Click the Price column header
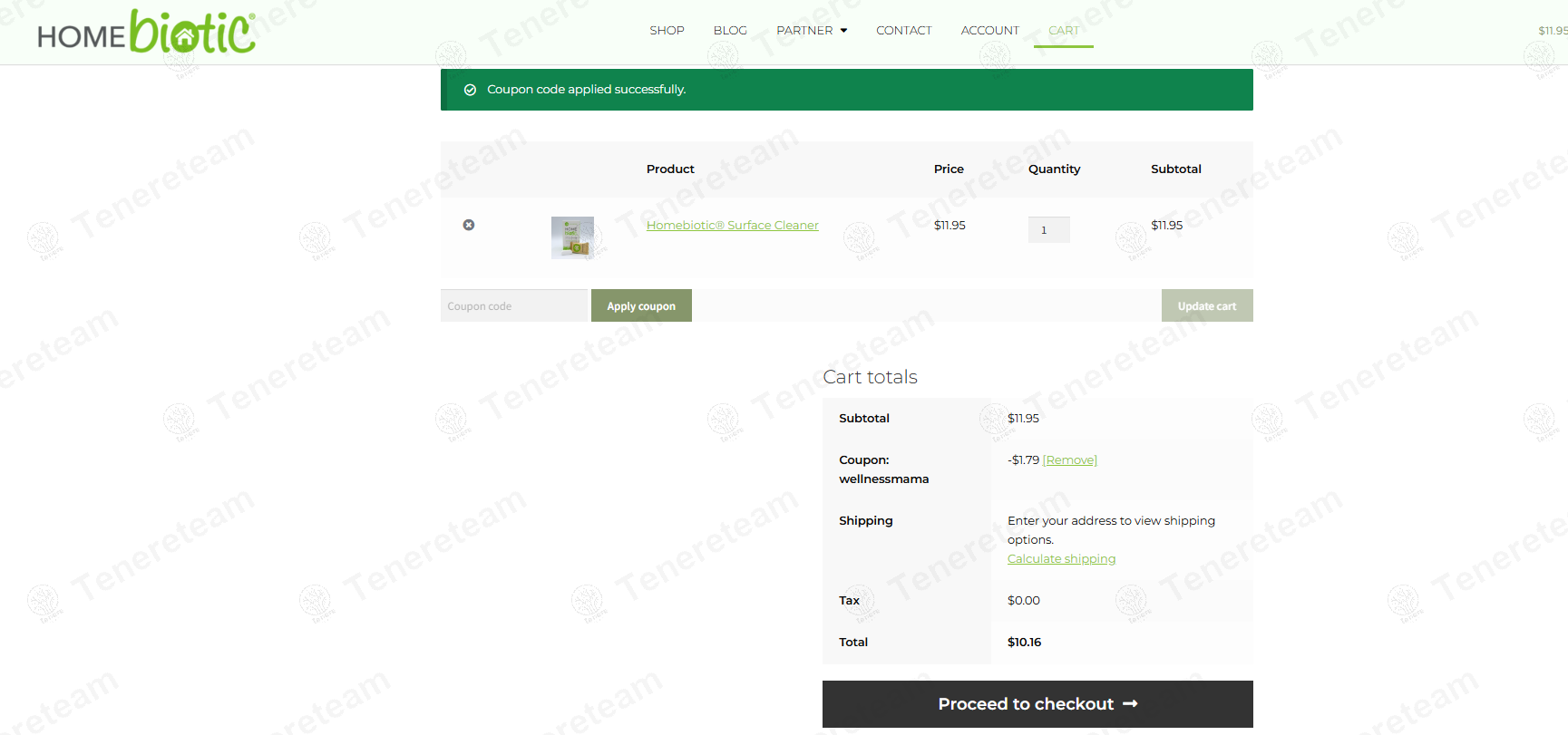Viewport: 1568px width, 735px height. (949, 169)
